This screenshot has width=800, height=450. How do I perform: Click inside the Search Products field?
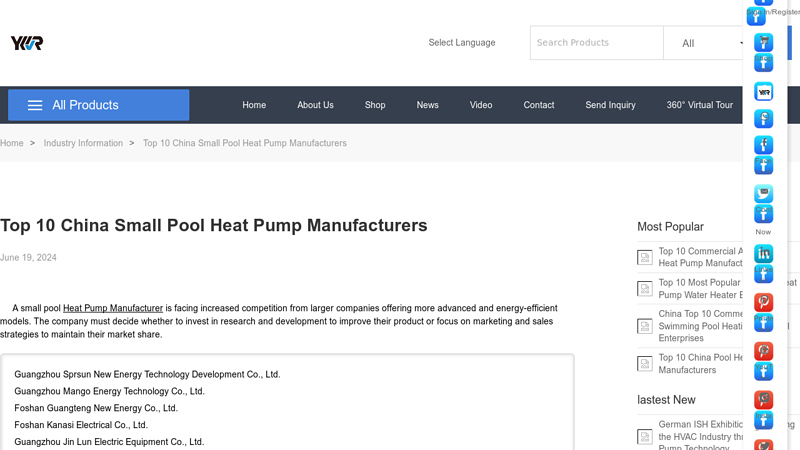coord(596,43)
